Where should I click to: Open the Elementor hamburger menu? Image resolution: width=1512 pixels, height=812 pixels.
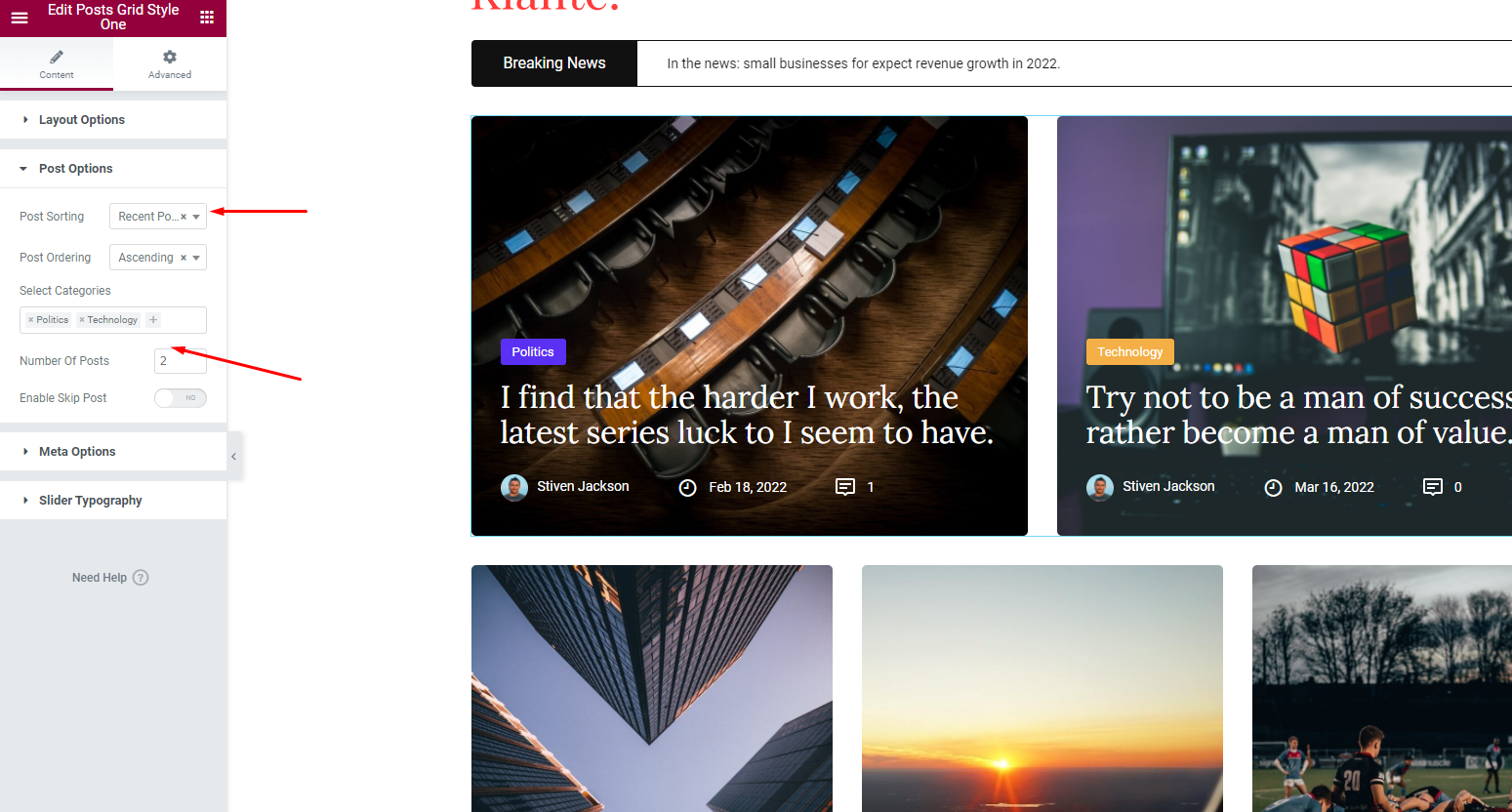coord(20,18)
